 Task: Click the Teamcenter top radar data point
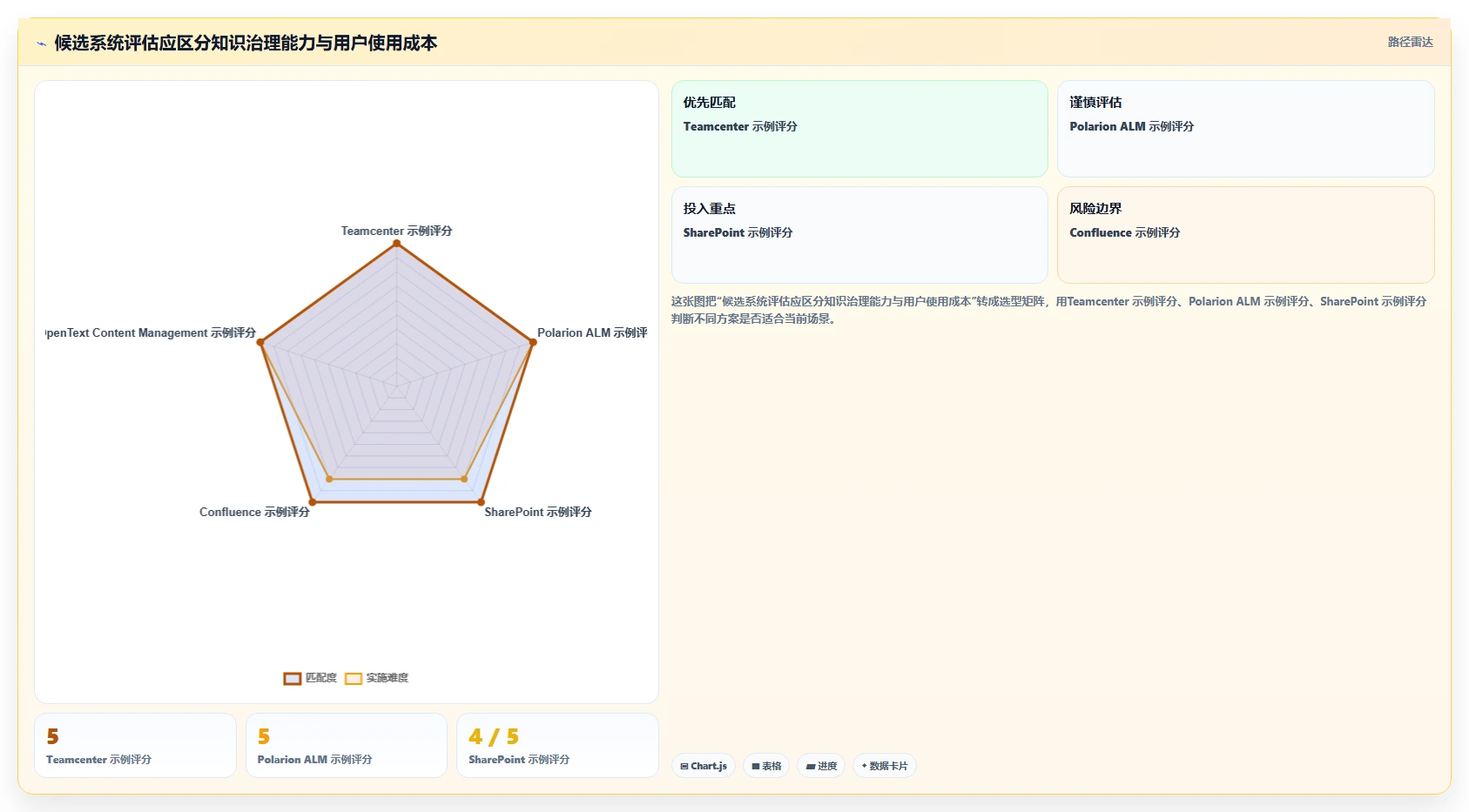coord(397,244)
